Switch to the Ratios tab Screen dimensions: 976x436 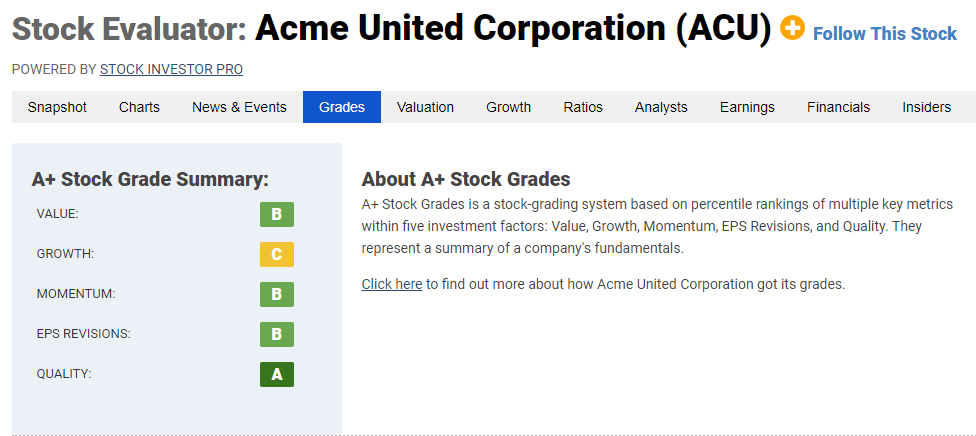click(583, 107)
